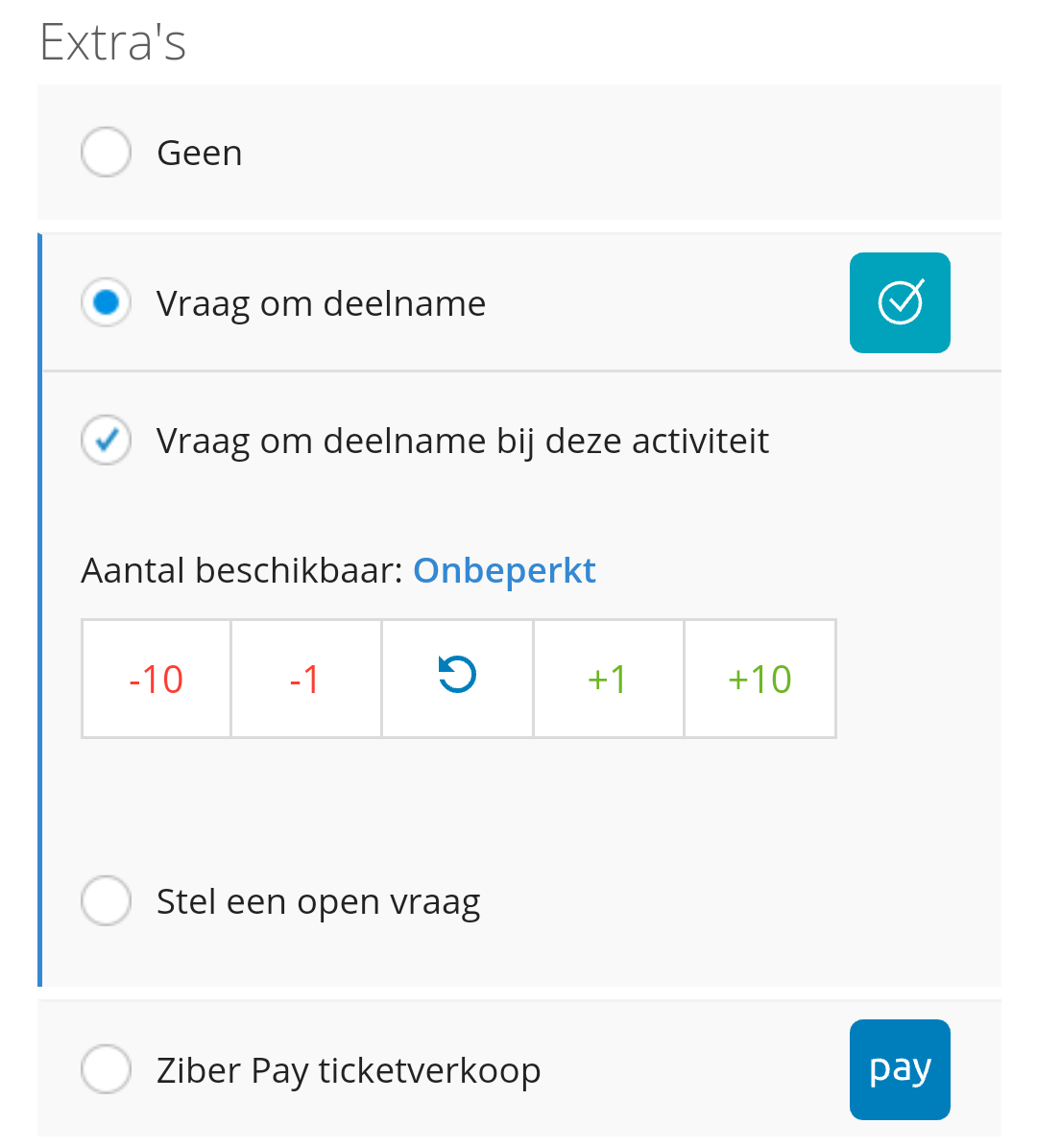Click the teal checkmark participation icon
Image resolution: width=1037 pixels, height=1148 pixels.
pos(900,302)
